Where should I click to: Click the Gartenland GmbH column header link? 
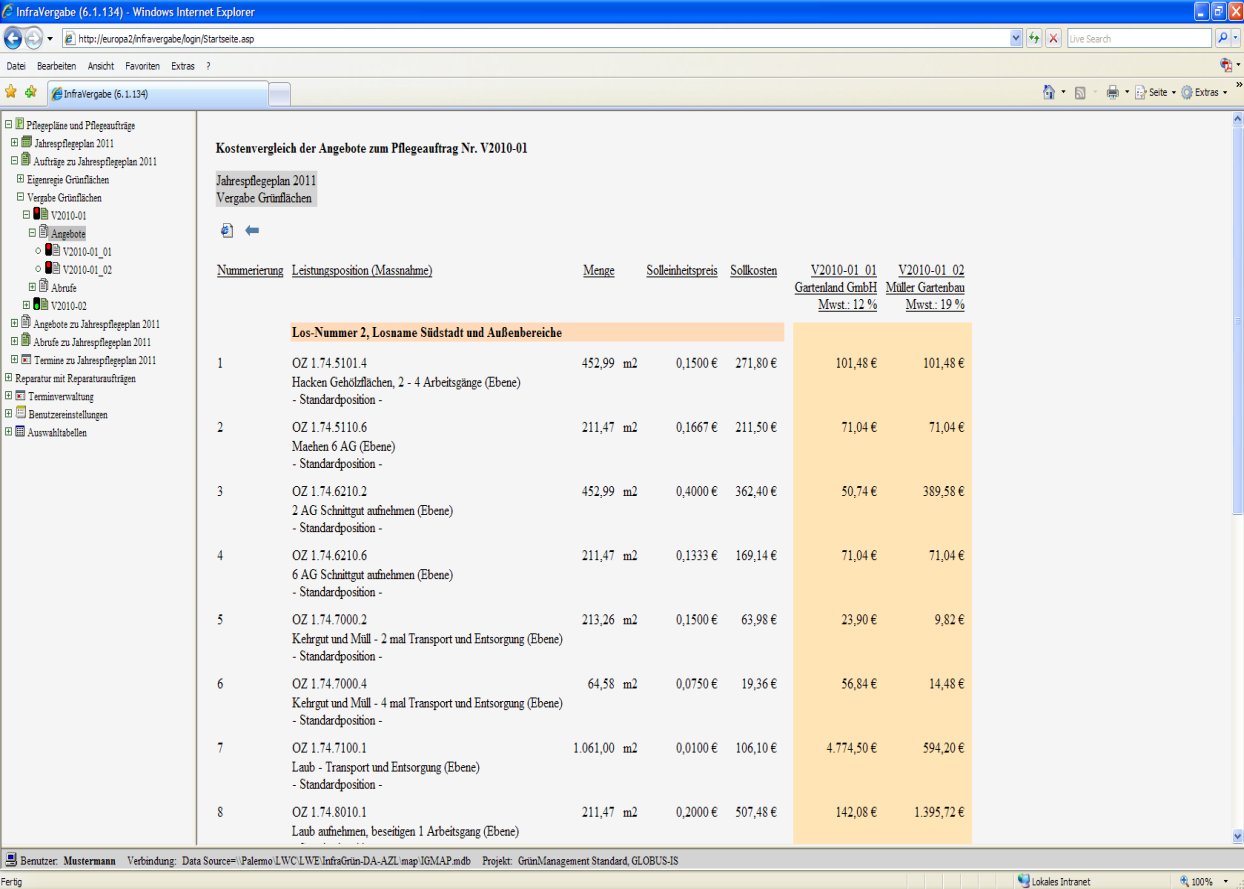(x=835, y=287)
